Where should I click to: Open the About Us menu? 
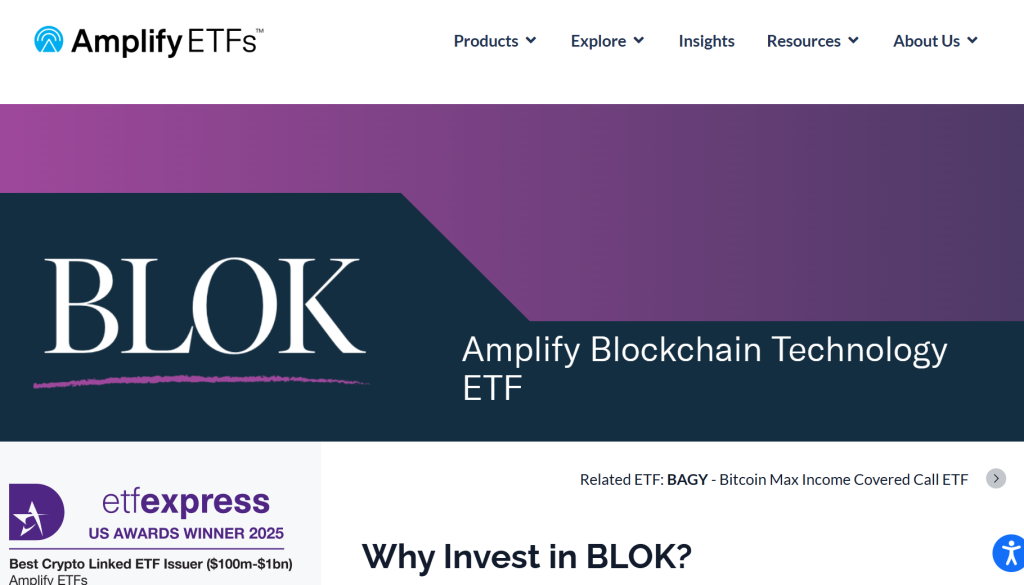pyautogui.click(x=926, y=41)
